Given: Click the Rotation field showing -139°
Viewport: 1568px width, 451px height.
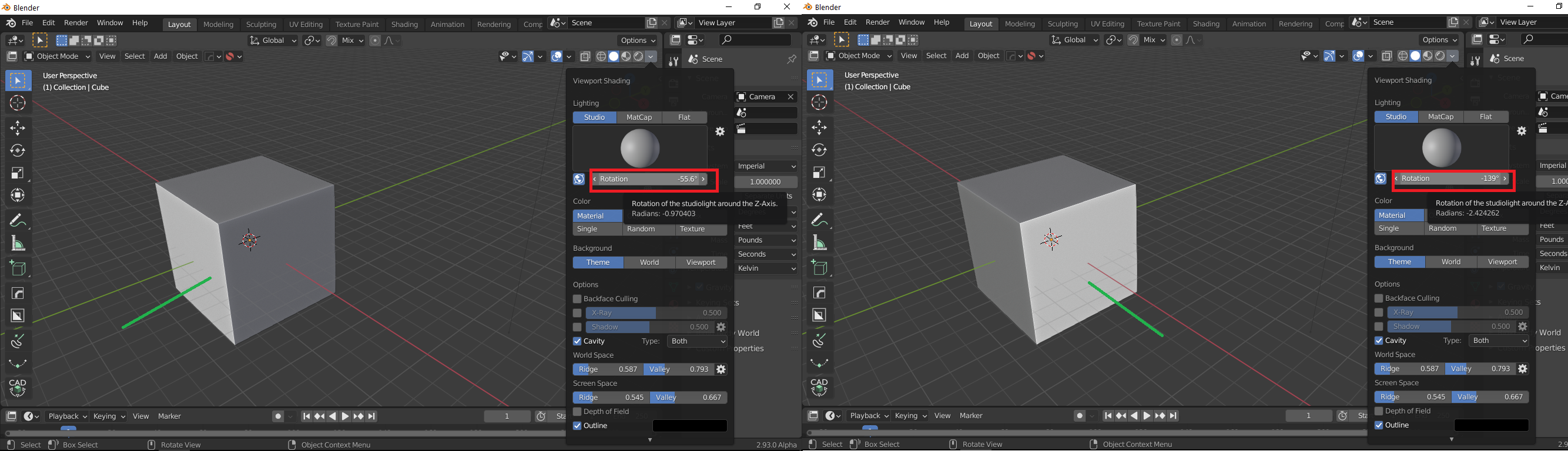Looking at the screenshot, I should pyautogui.click(x=1452, y=179).
